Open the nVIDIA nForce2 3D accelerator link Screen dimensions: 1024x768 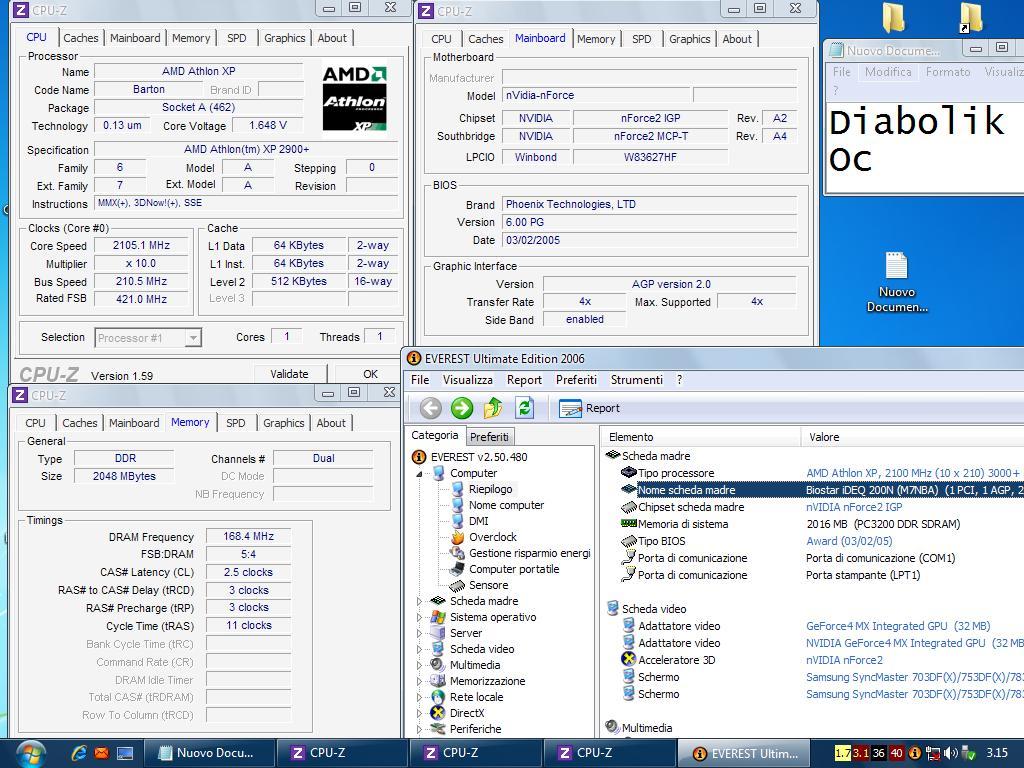(x=844, y=660)
